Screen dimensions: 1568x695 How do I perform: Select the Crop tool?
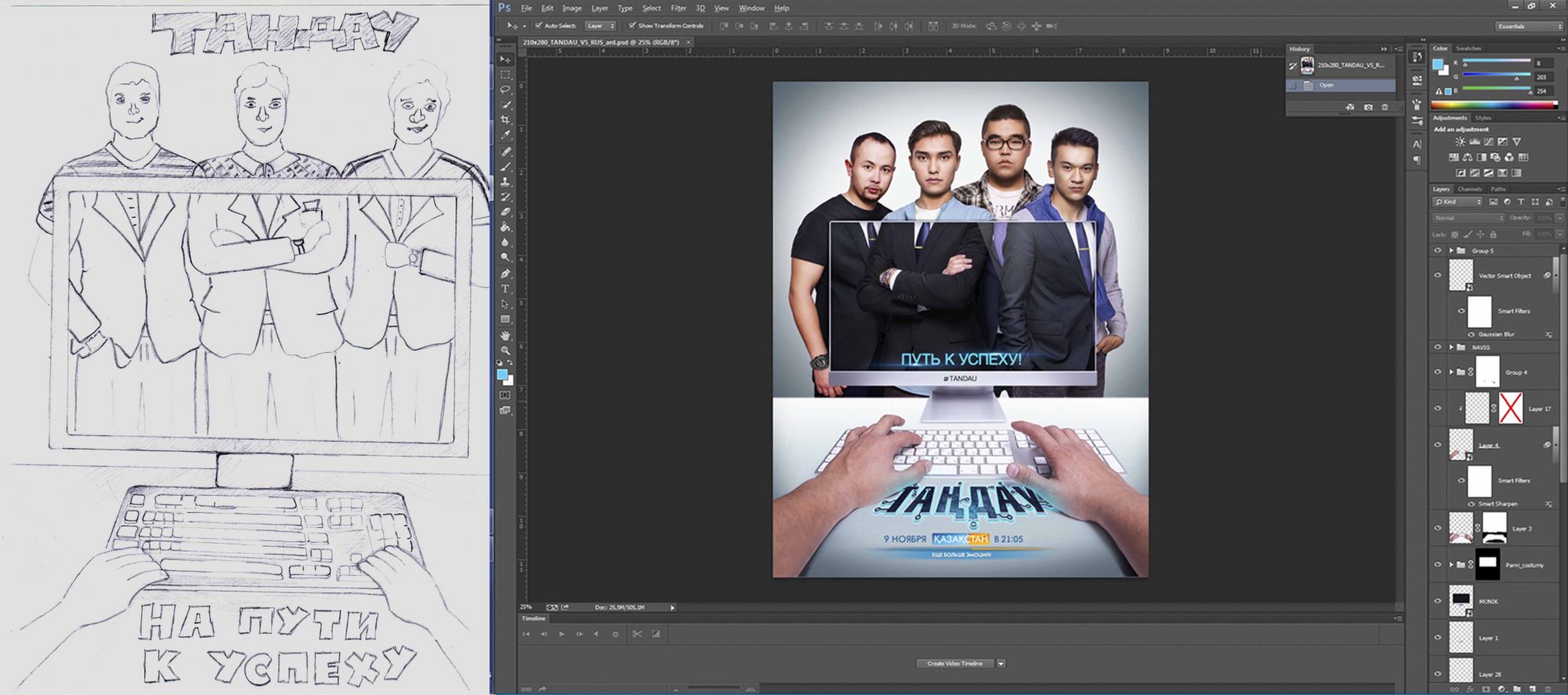(x=505, y=120)
